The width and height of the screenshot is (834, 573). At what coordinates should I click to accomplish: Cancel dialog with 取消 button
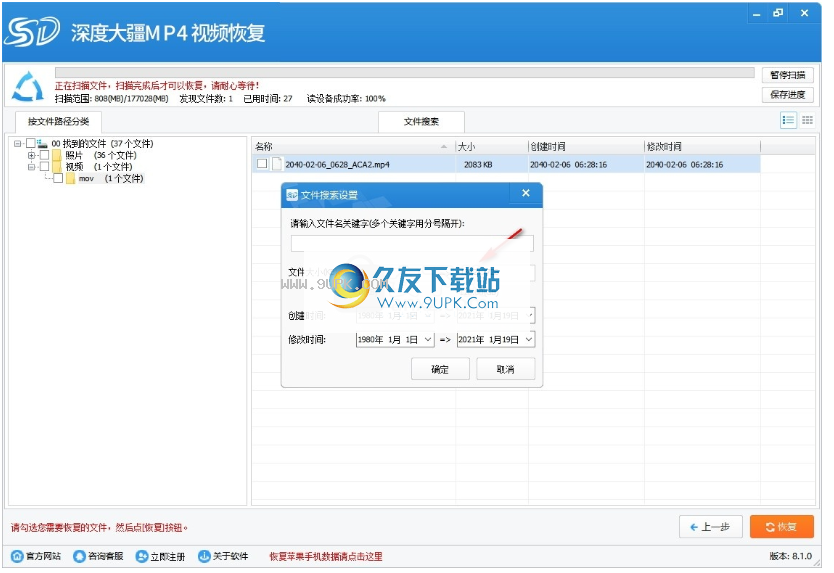[x=505, y=369]
